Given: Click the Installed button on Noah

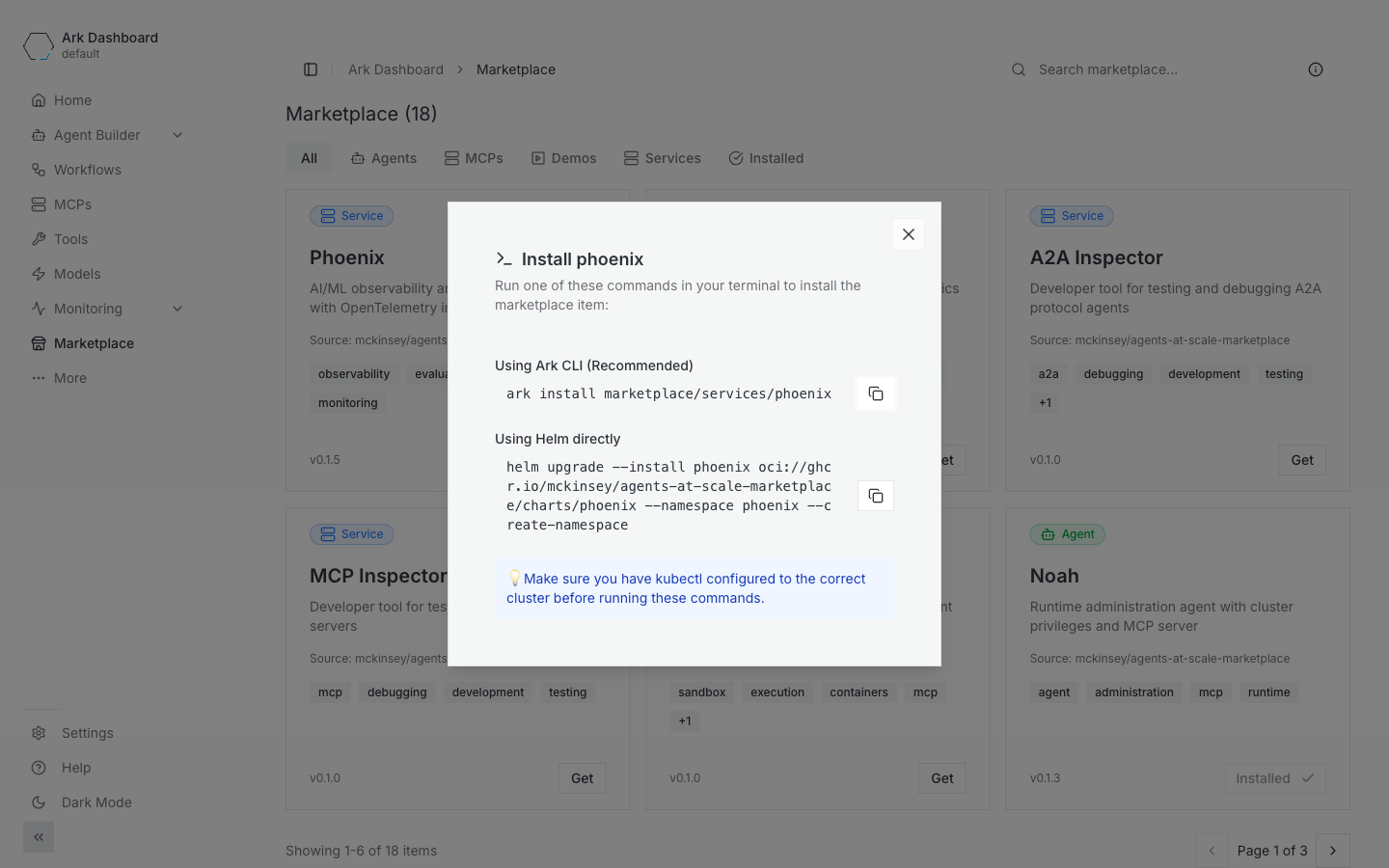Looking at the screenshot, I should (x=1275, y=778).
